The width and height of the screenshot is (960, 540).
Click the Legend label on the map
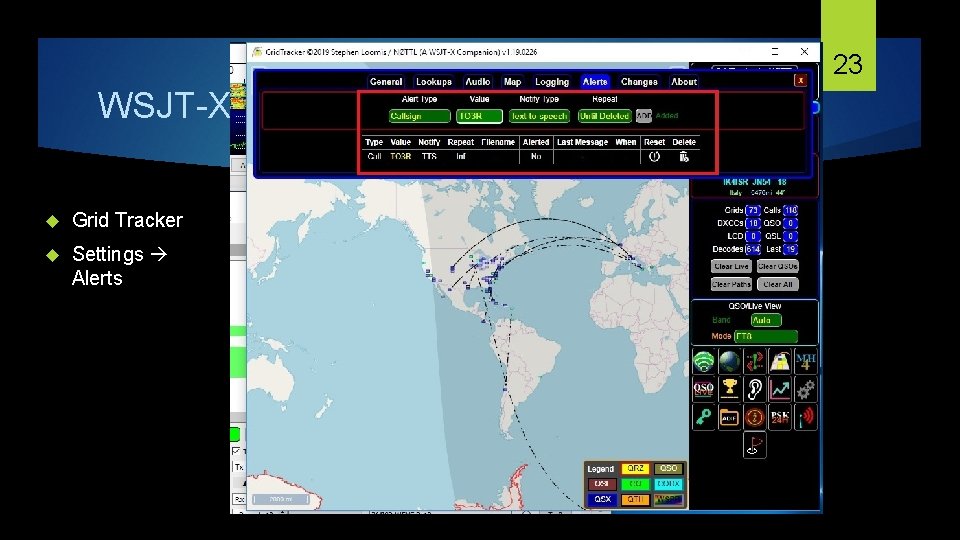600,469
